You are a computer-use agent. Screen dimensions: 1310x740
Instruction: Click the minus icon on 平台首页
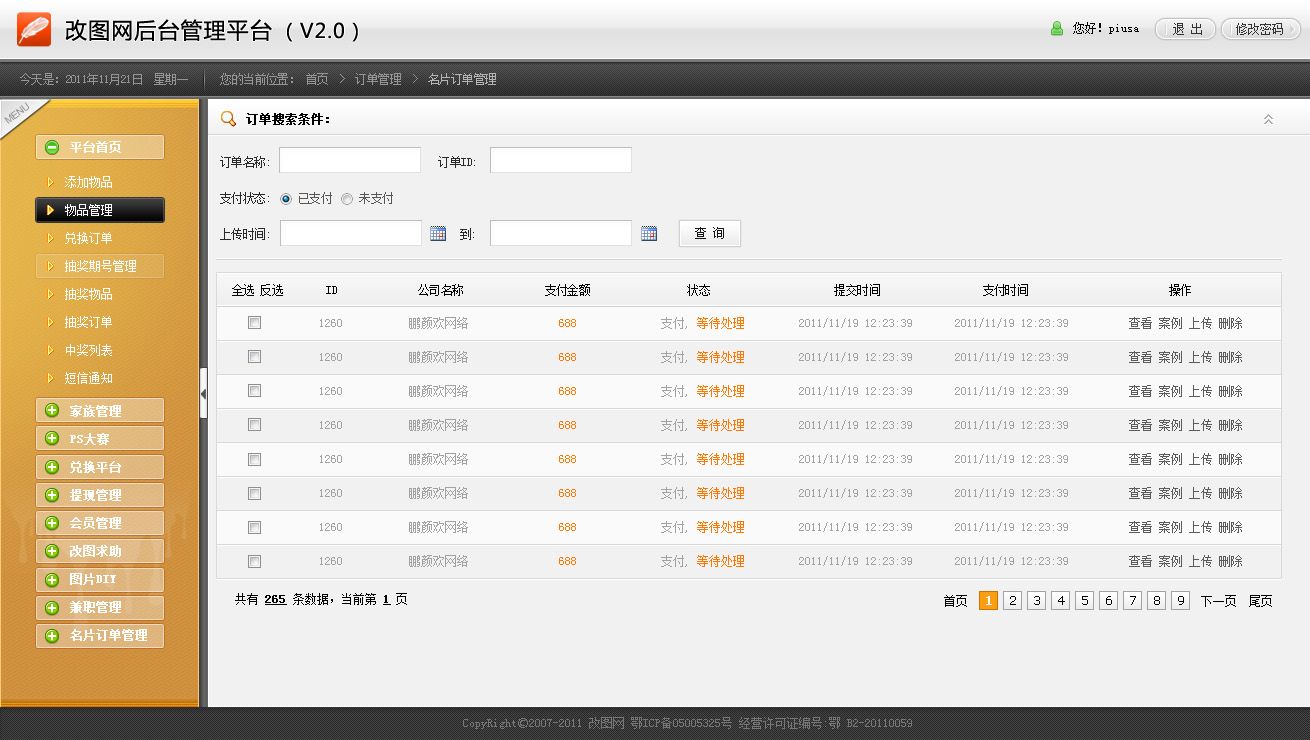[x=52, y=147]
